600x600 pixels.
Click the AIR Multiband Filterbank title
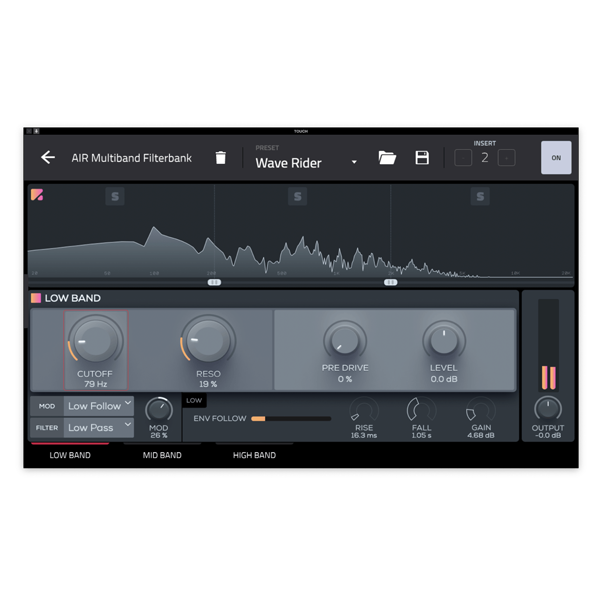132,158
